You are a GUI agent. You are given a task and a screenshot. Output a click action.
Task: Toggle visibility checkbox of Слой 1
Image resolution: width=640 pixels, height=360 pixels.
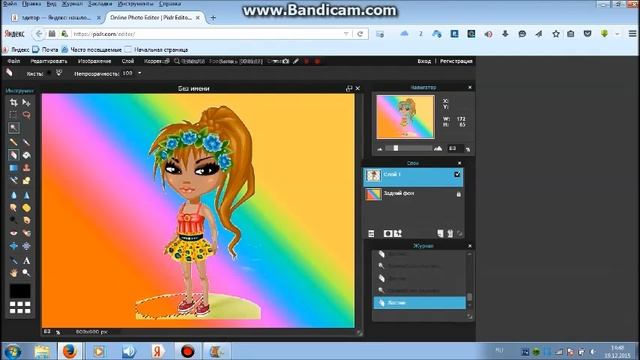(x=457, y=174)
